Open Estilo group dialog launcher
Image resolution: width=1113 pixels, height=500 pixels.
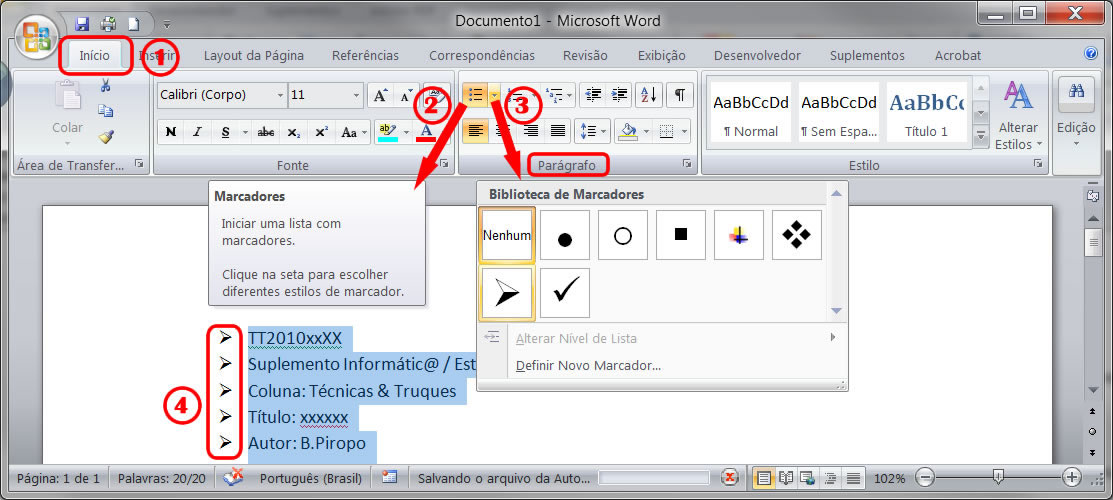pos(1038,164)
